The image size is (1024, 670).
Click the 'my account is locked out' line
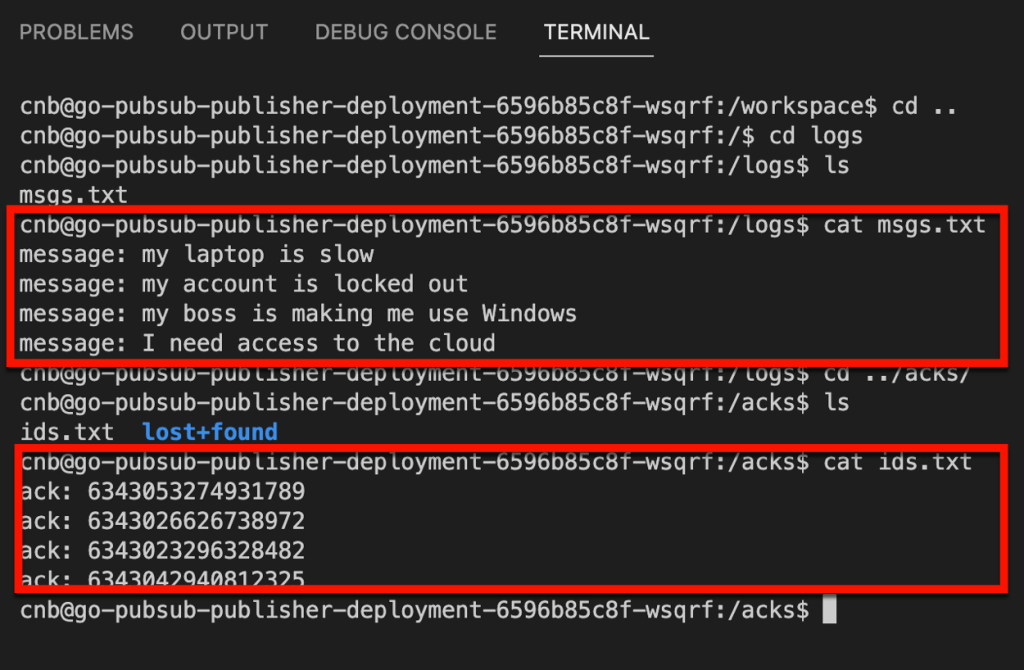point(304,284)
